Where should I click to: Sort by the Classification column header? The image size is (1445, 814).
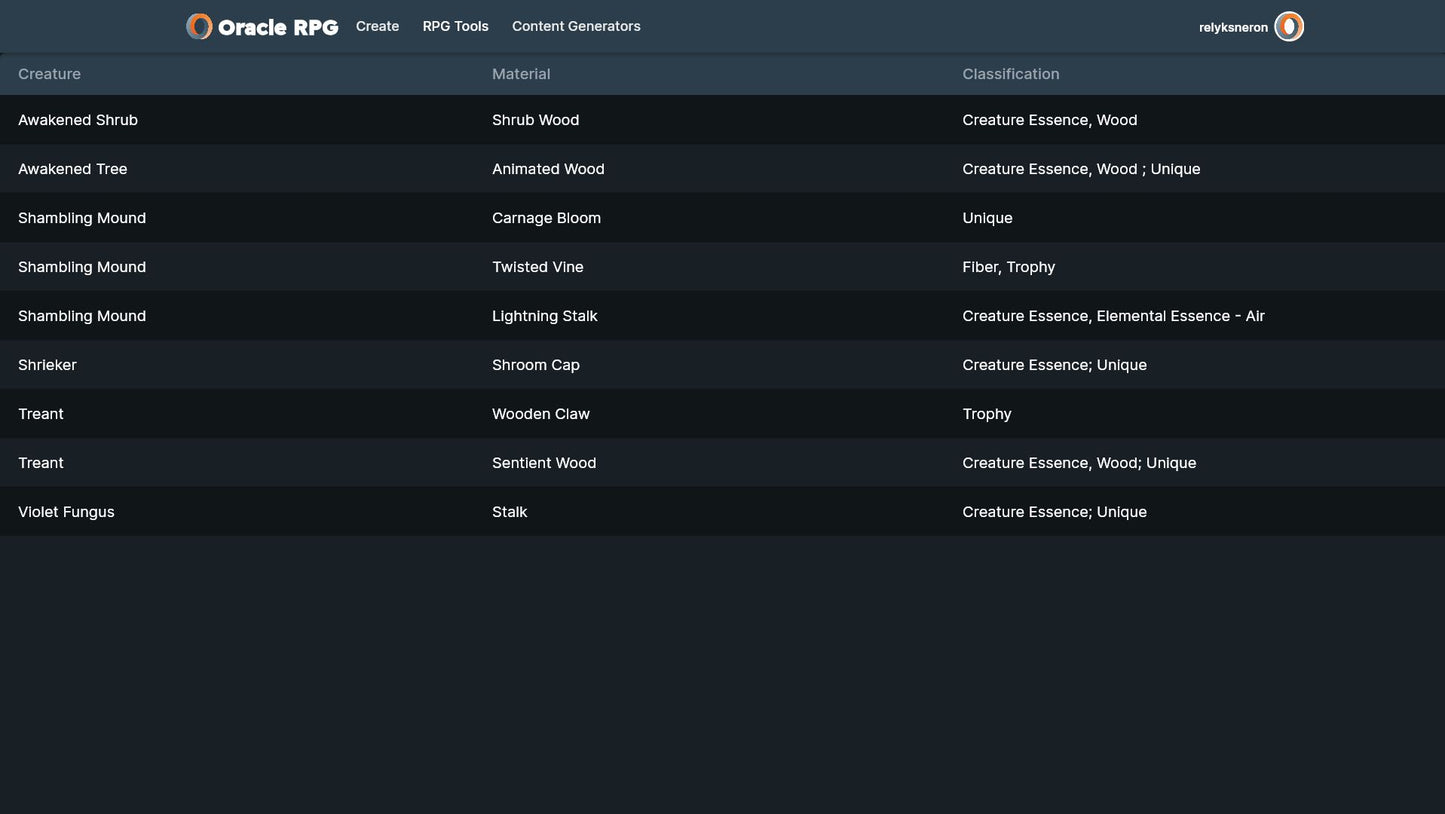pyautogui.click(x=1010, y=74)
